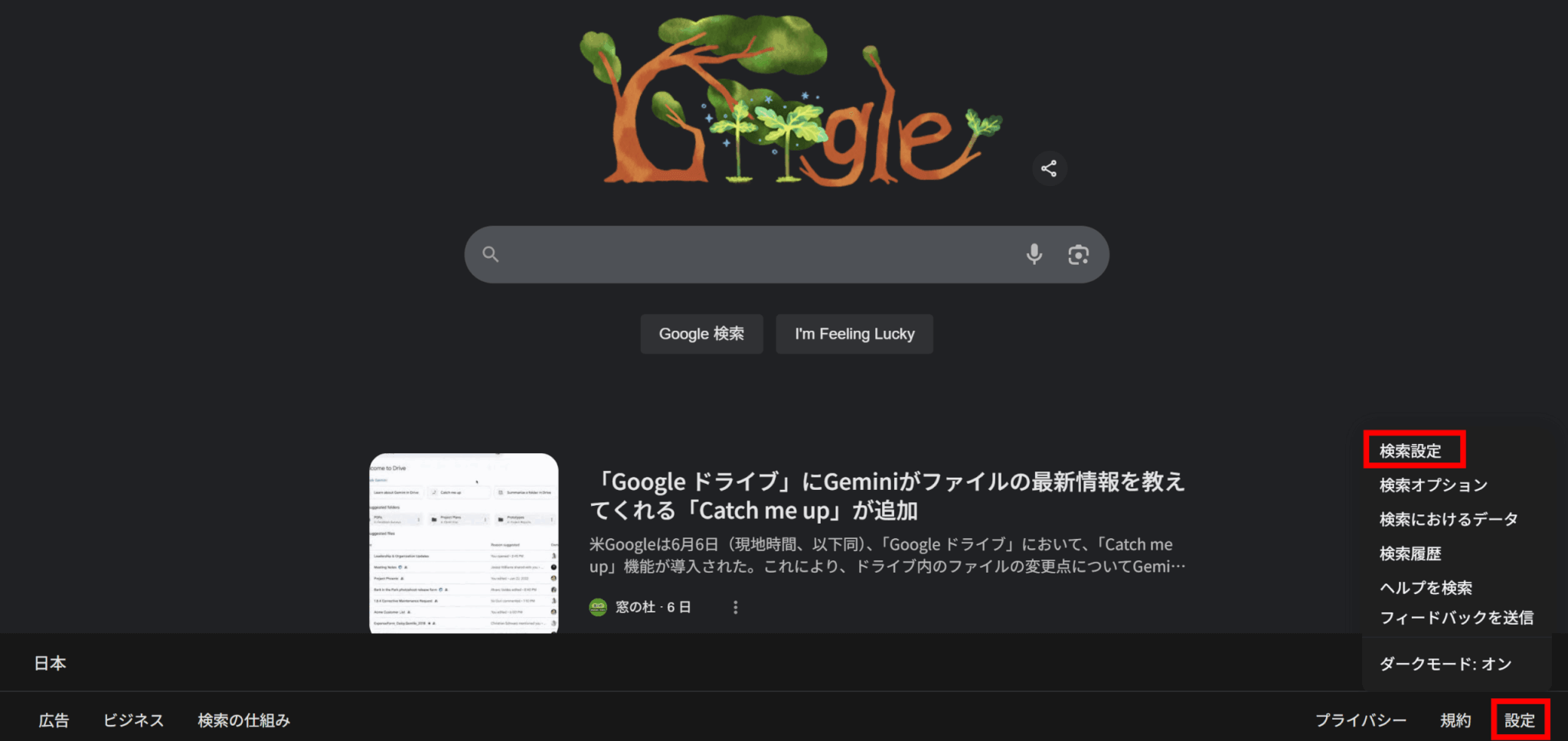Click the 日本 region label
The height and width of the screenshot is (741, 1568).
pyautogui.click(x=50, y=663)
